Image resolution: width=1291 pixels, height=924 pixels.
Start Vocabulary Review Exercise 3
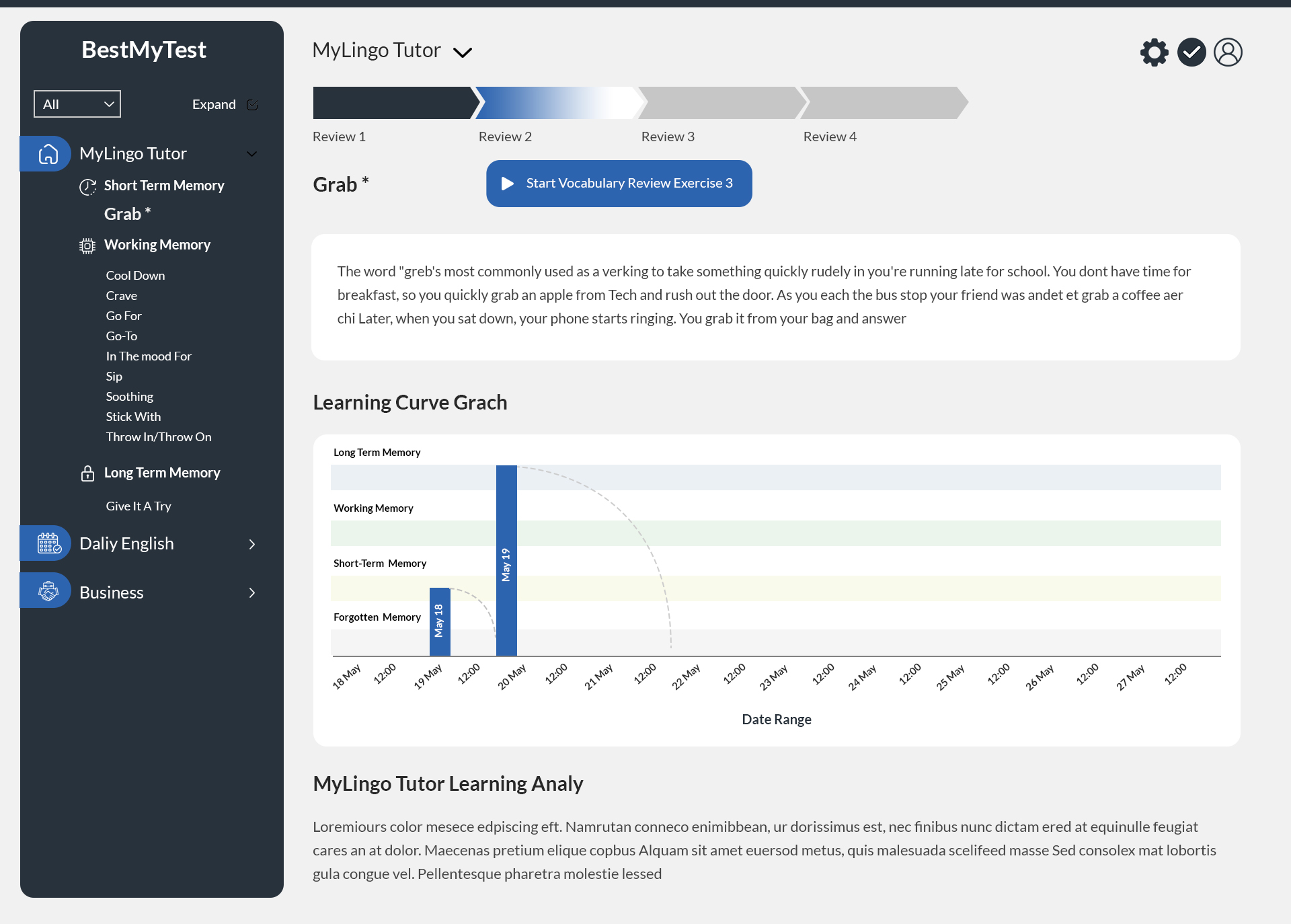619,184
